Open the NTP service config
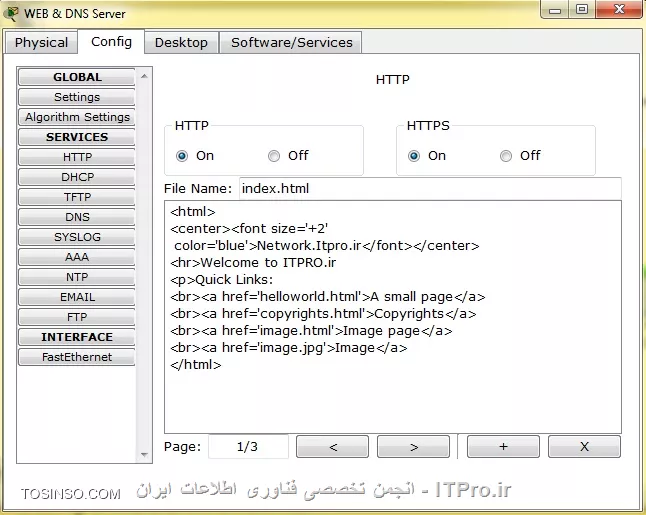 [x=77, y=277]
